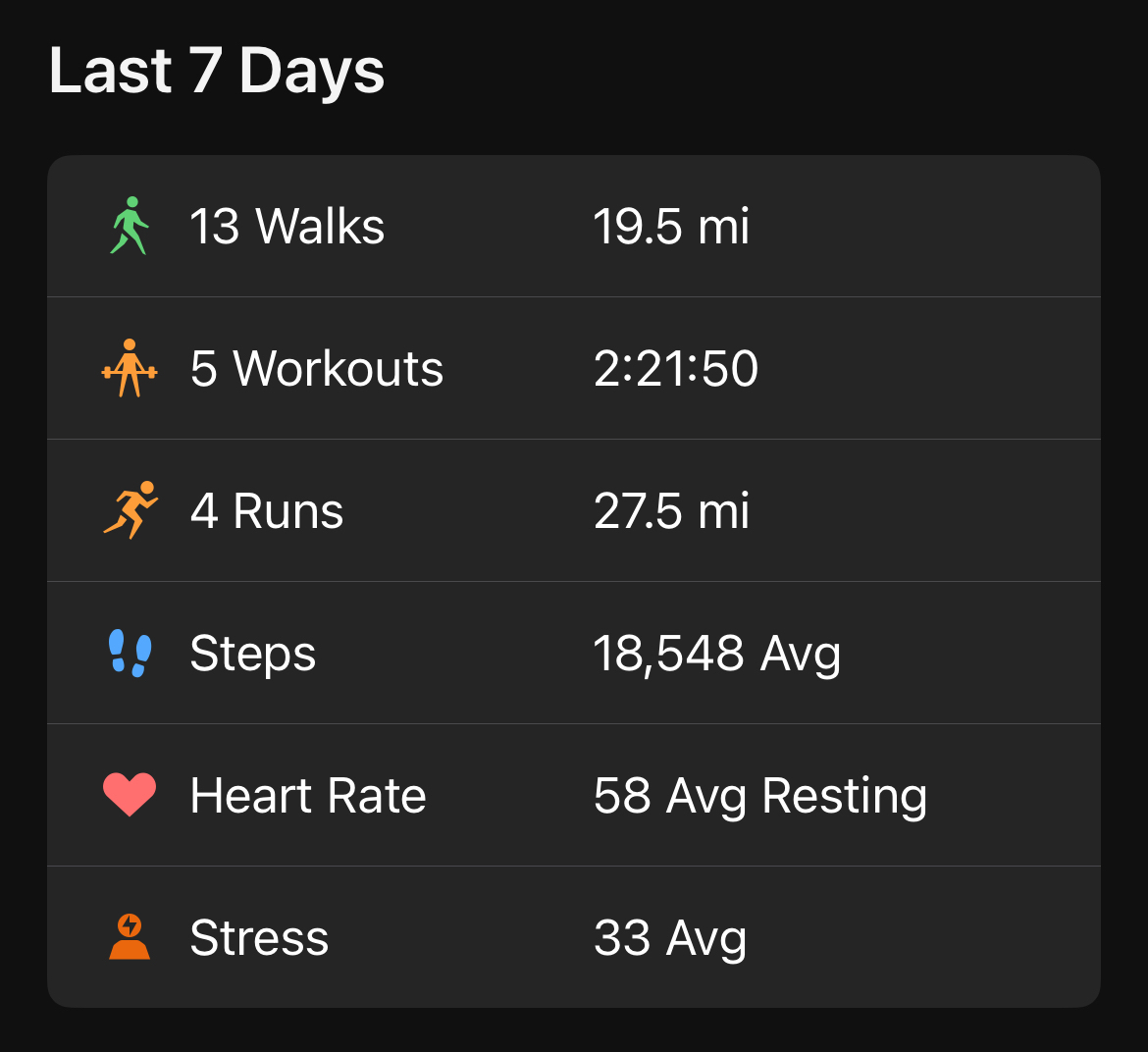
Task: Click the 18,548 Avg steps value
Action: (716, 654)
